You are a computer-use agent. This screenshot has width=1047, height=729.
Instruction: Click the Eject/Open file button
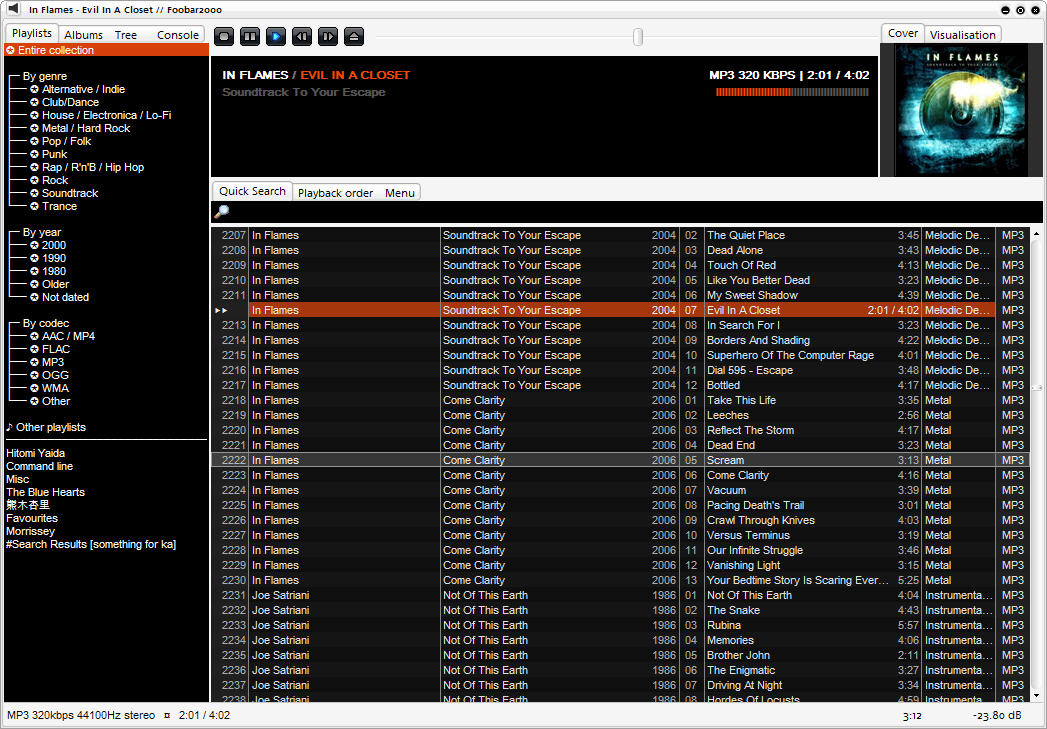pyautogui.click(x=354, y=37)
